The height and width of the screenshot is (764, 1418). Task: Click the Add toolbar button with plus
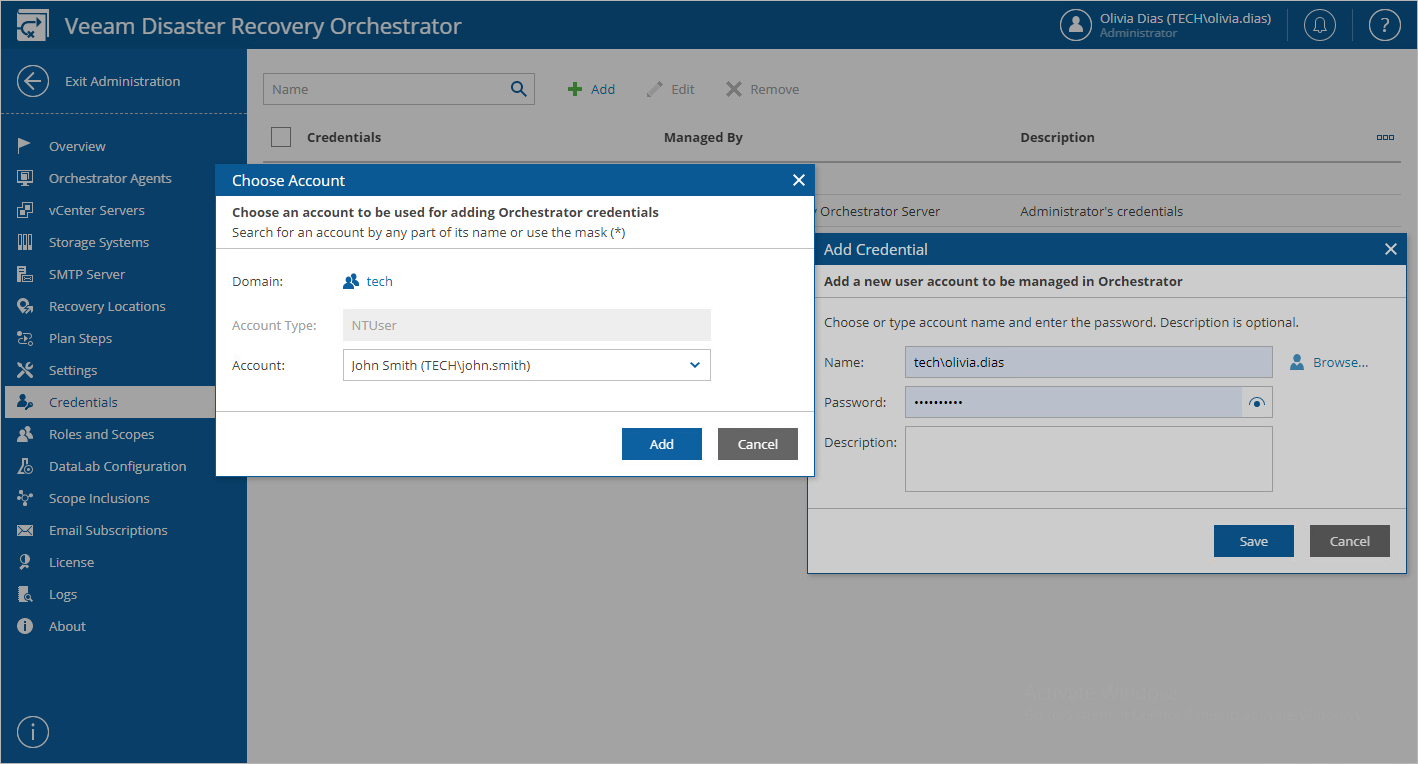(x=591, y=89)
